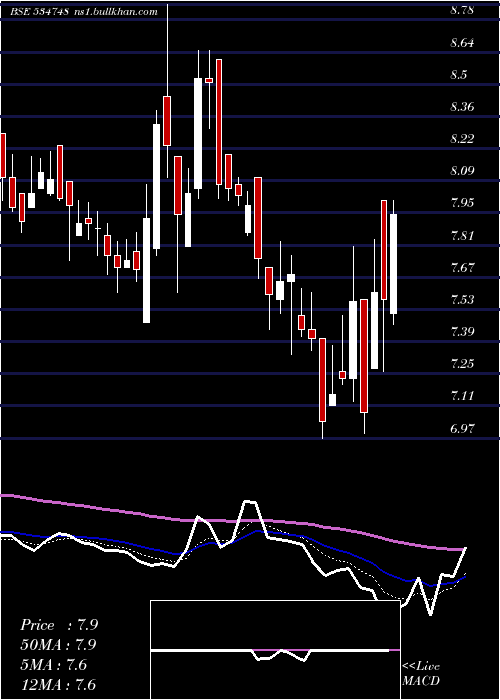Viewport: 500px width, 700px height.
Task: Click the BSE 534748 ticker label
Action: (x=40, y=12)
